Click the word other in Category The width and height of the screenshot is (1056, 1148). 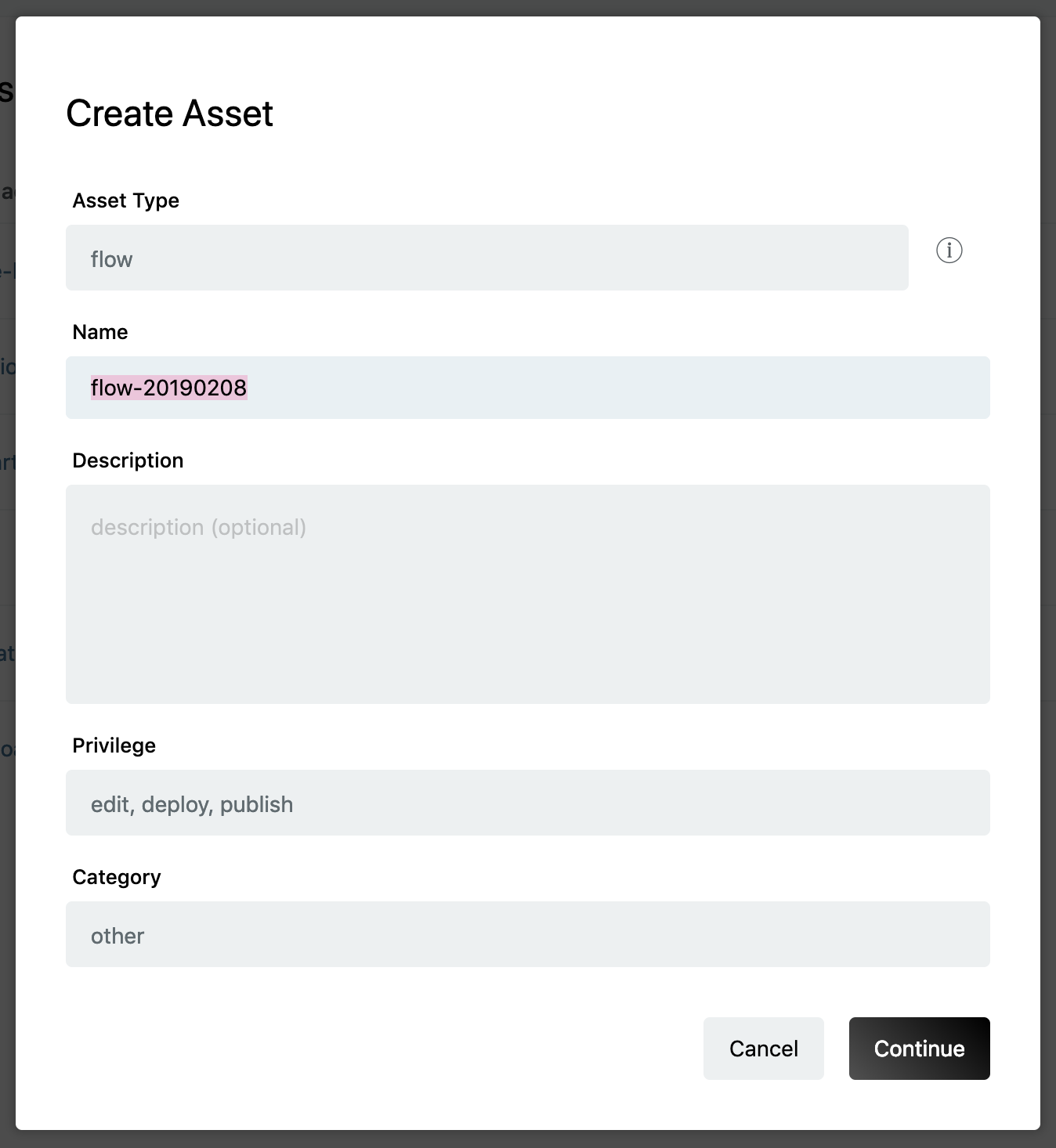[x=118, y=936]
